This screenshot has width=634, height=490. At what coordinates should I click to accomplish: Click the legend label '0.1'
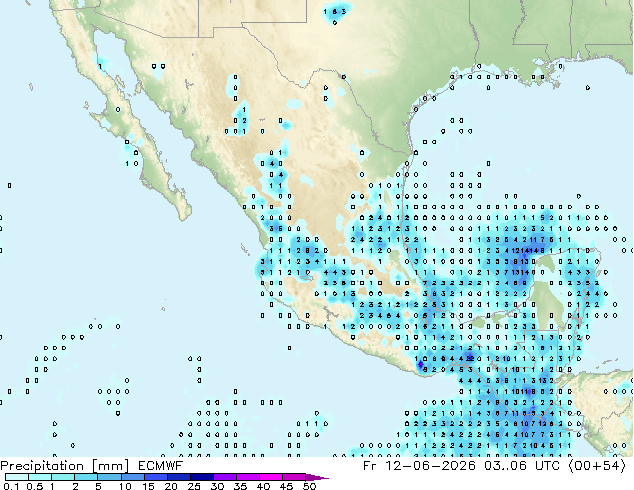click(x=11, y=486)
